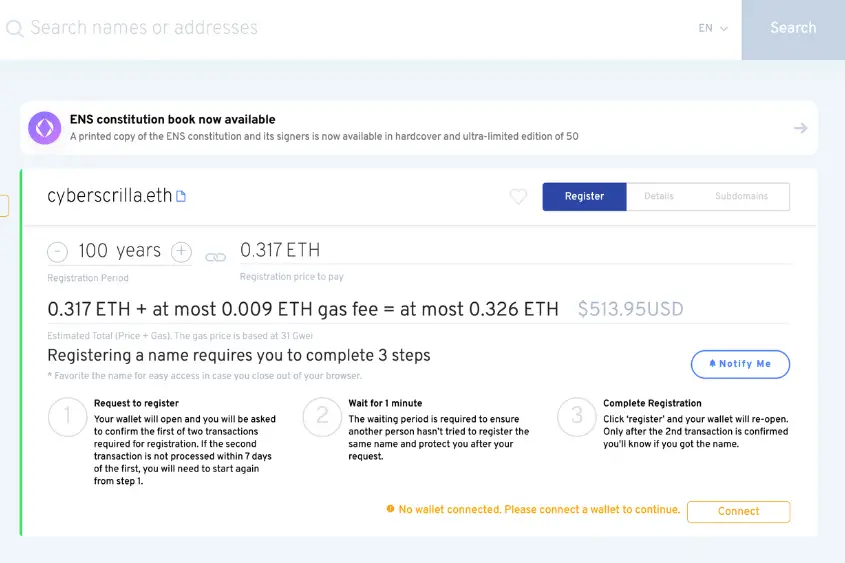Click the 'Wait for 1 minute' heading

[x=385, y=403]
